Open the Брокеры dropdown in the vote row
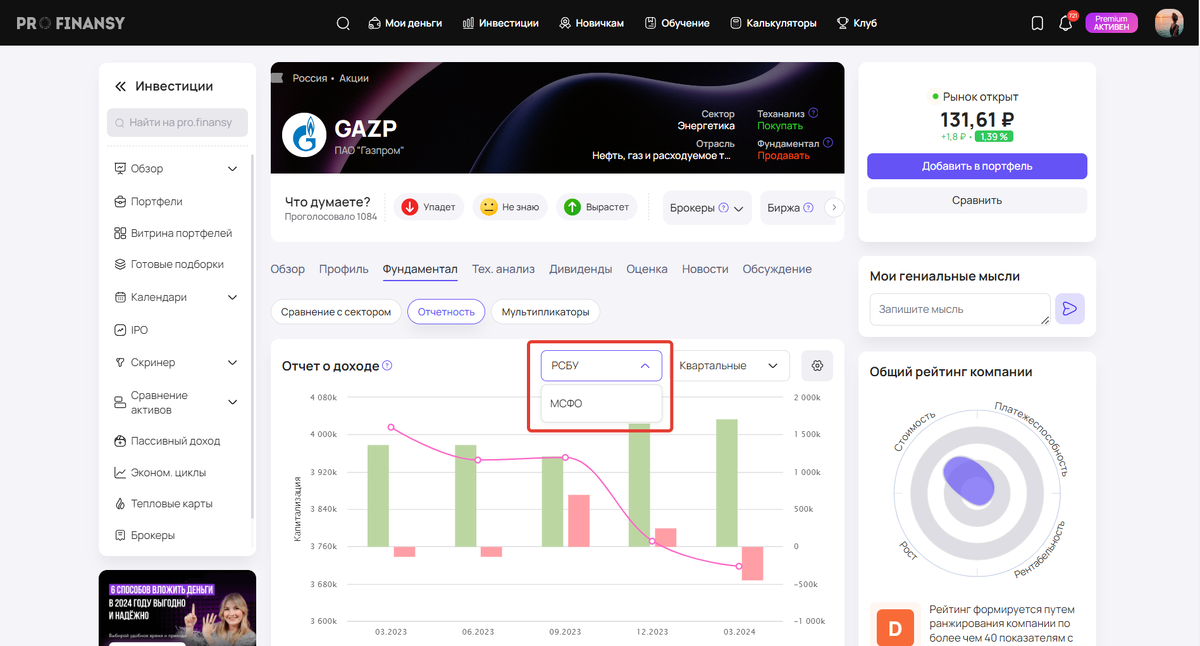This screenshot has width=1200, height=646. coord(707,208)
